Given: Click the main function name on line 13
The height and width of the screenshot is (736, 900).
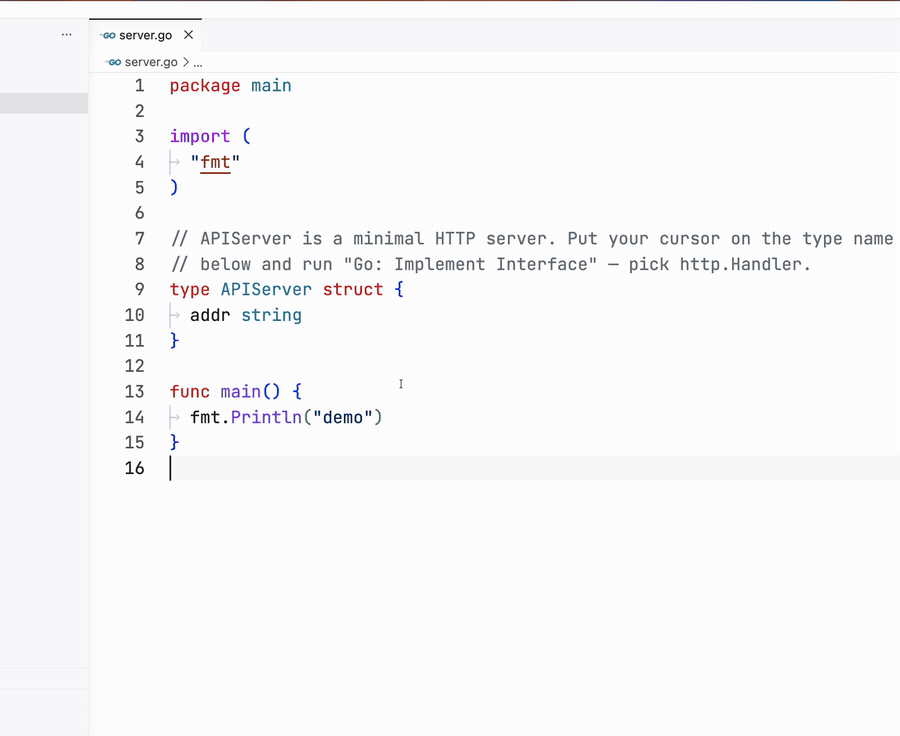Looking at the screenshot, I should [241, 392].
